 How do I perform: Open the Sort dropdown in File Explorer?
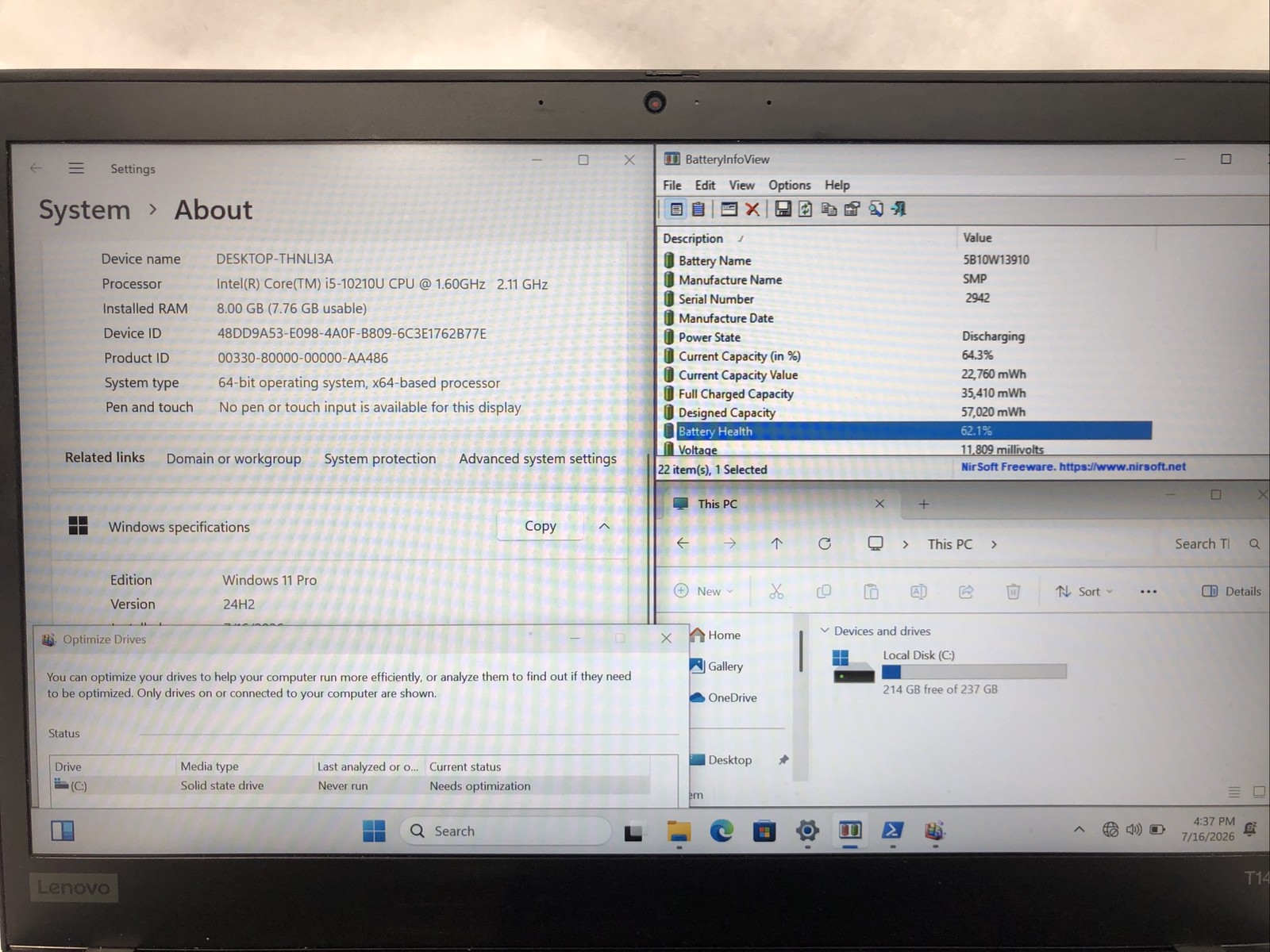coord(1084,591)
